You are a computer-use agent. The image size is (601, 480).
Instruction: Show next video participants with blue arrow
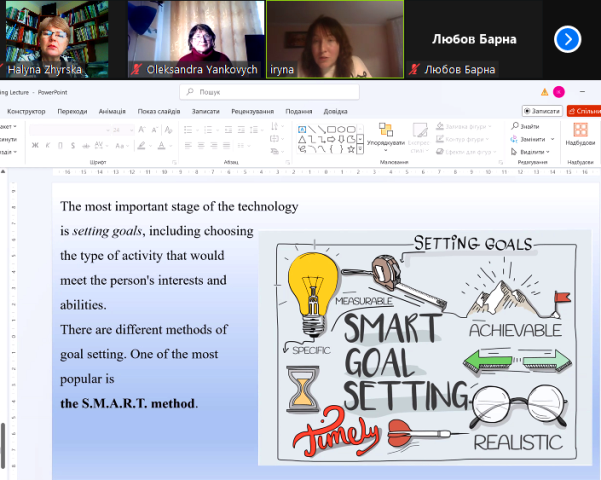pyautogui.click(x=567, y=39)
